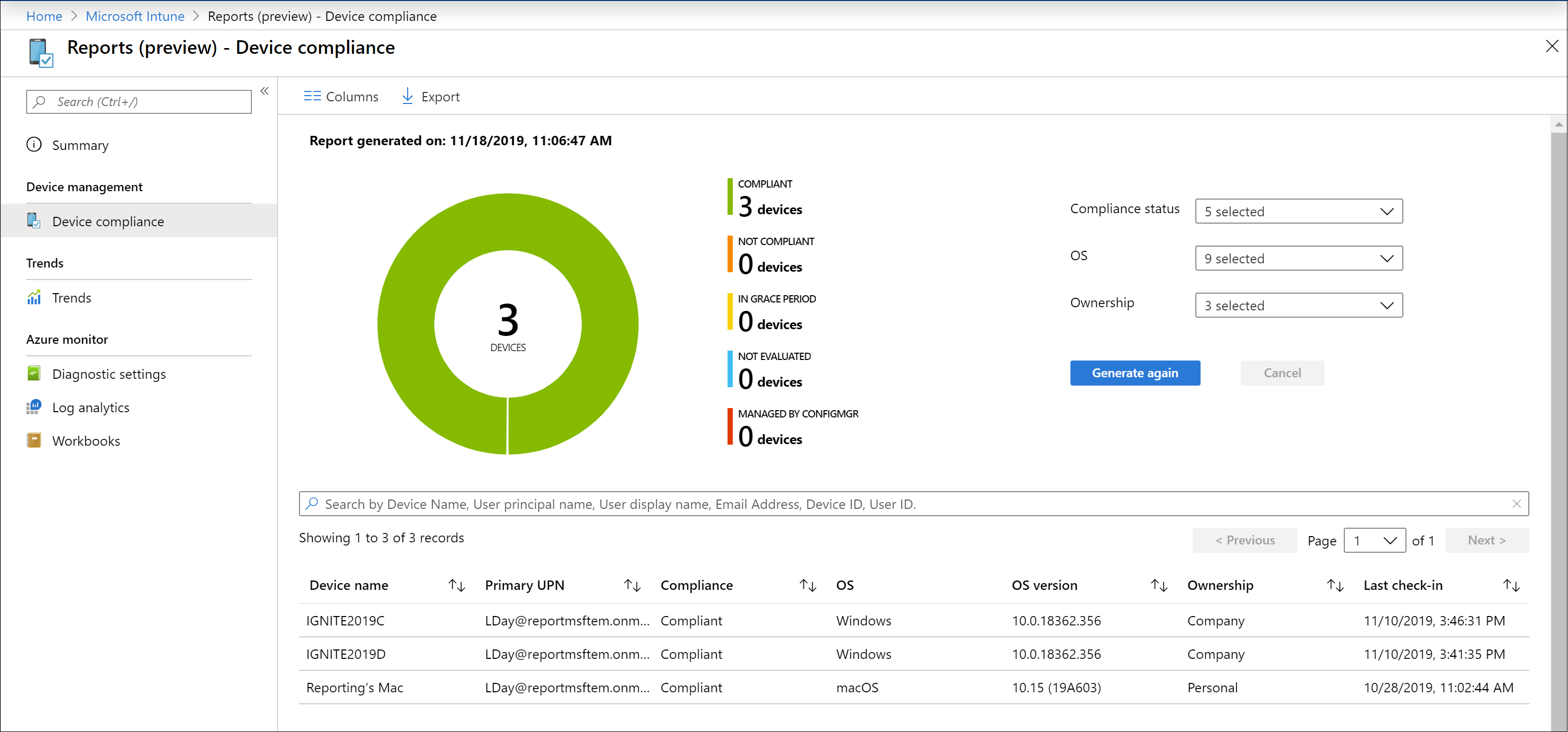The height and width of the screenshot is (732, 1568).
Task: Select the Device compliance menu item
Action: pos(108,221)
